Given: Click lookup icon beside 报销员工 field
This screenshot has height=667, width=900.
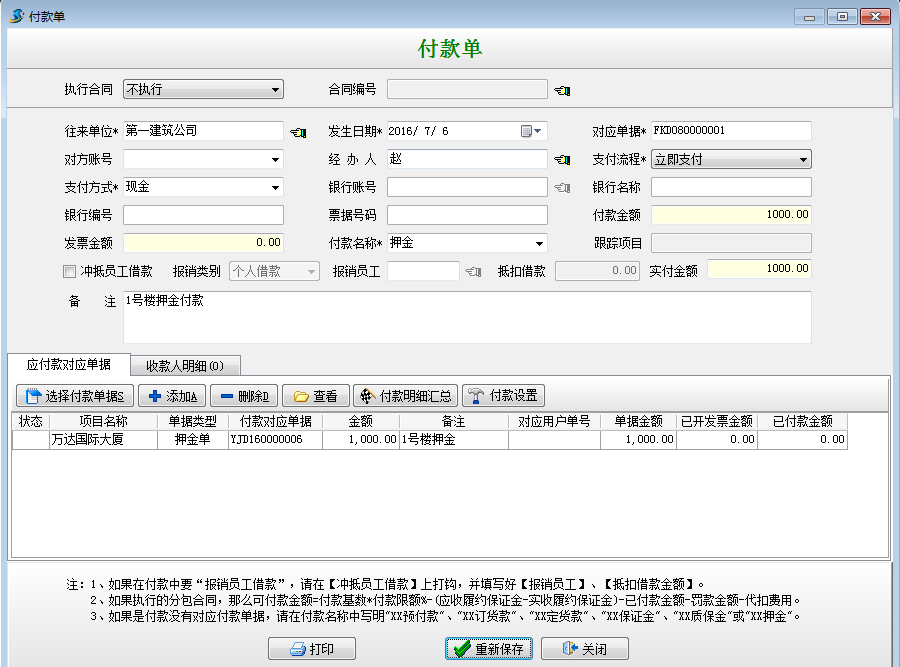Looking at the screenshot, I should coord(473,271).
